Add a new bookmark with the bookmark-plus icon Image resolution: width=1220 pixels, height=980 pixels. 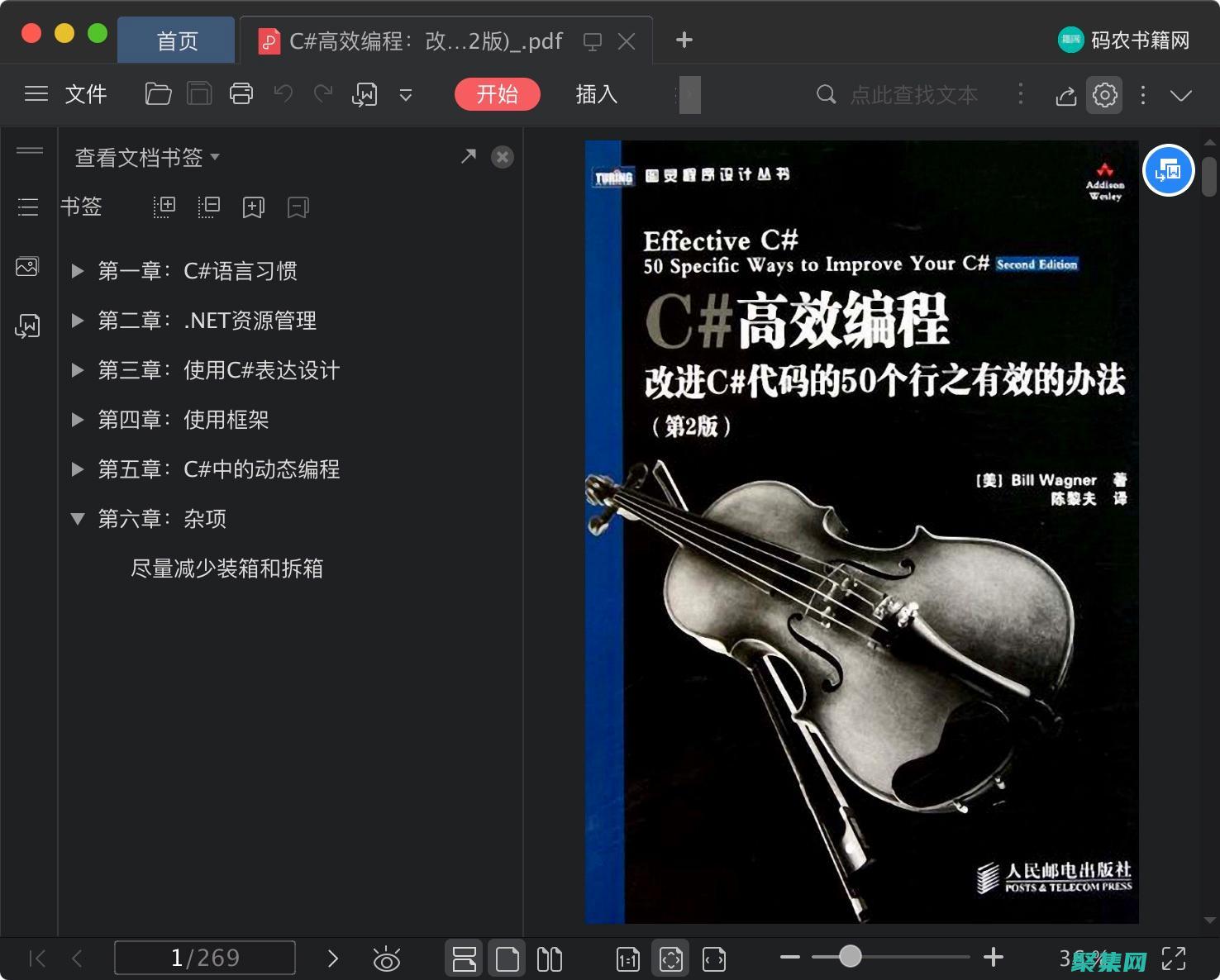click(x=253, y=207)
